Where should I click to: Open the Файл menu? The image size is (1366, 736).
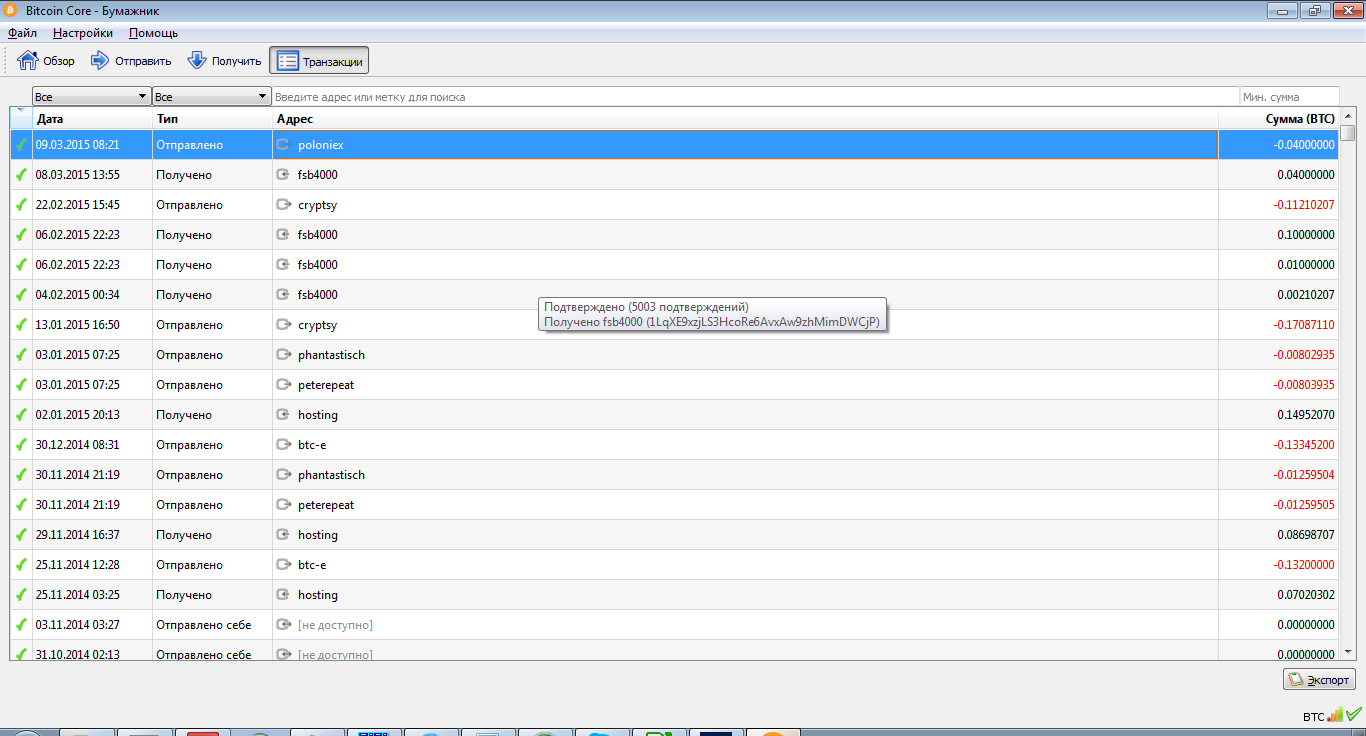pos(22,33)
